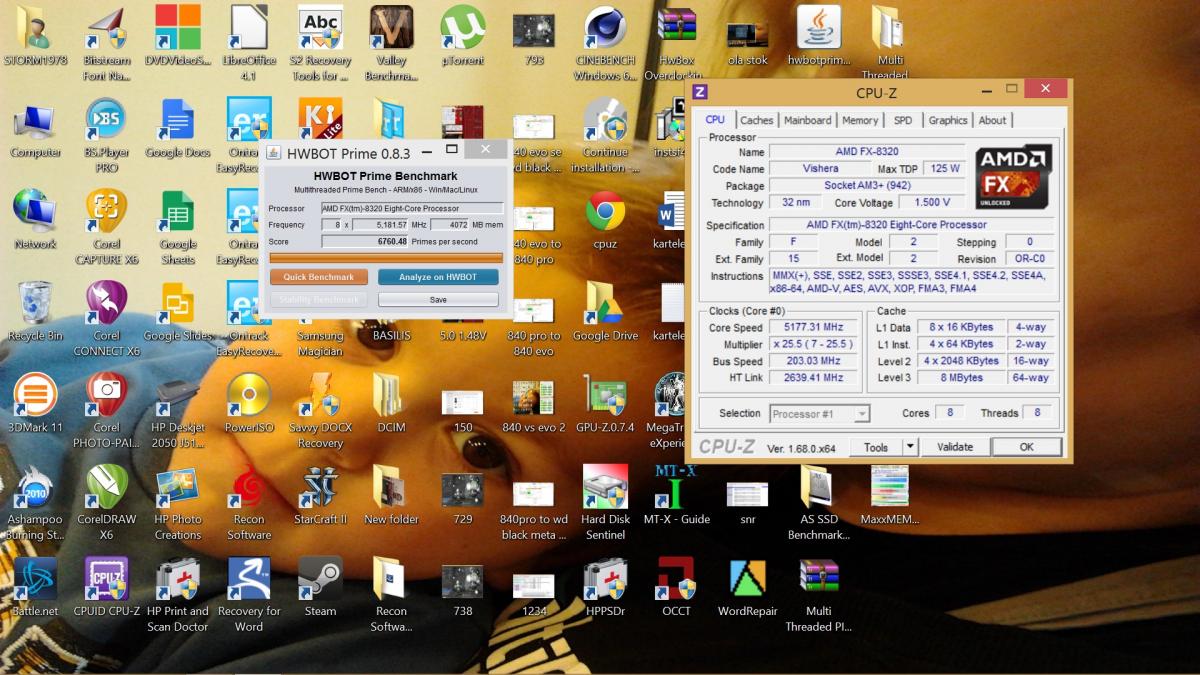Screen dimensions: 1200x675
Task: Open the Computer desktop icon
Action: click(35, 129)
